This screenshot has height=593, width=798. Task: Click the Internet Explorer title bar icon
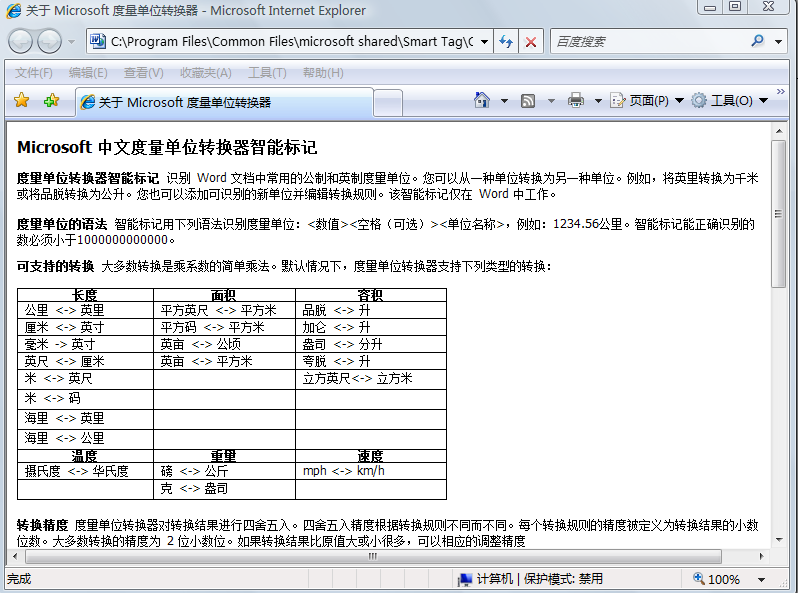(13, 11)
